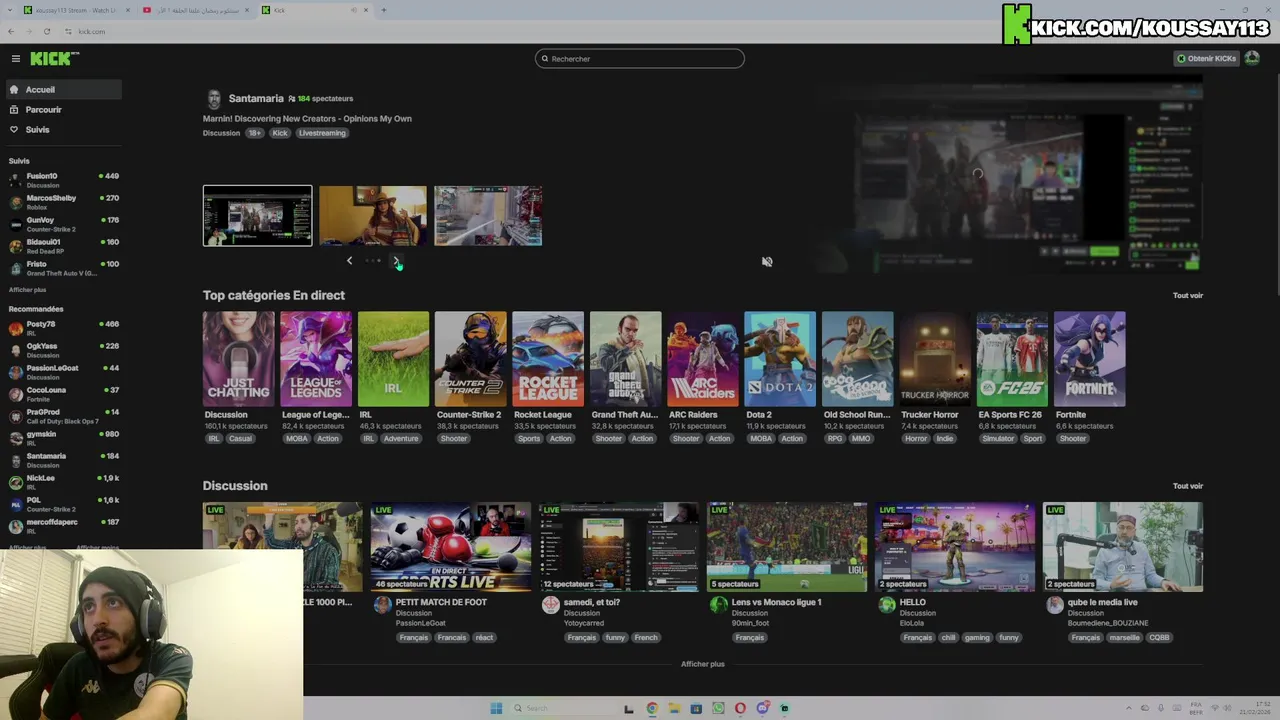Image resolution: width=1280 pixels, height=720 pixels.
Task: Open the user profile avatar menu
Action: click(1252, 59)
